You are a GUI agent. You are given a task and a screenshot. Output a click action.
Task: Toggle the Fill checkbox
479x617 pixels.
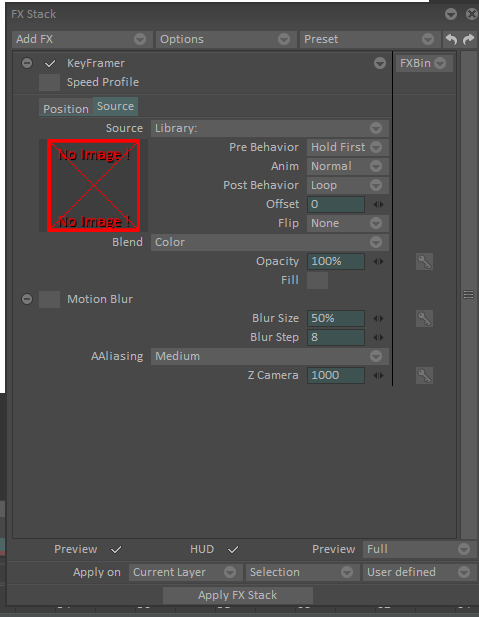[317, 281]
